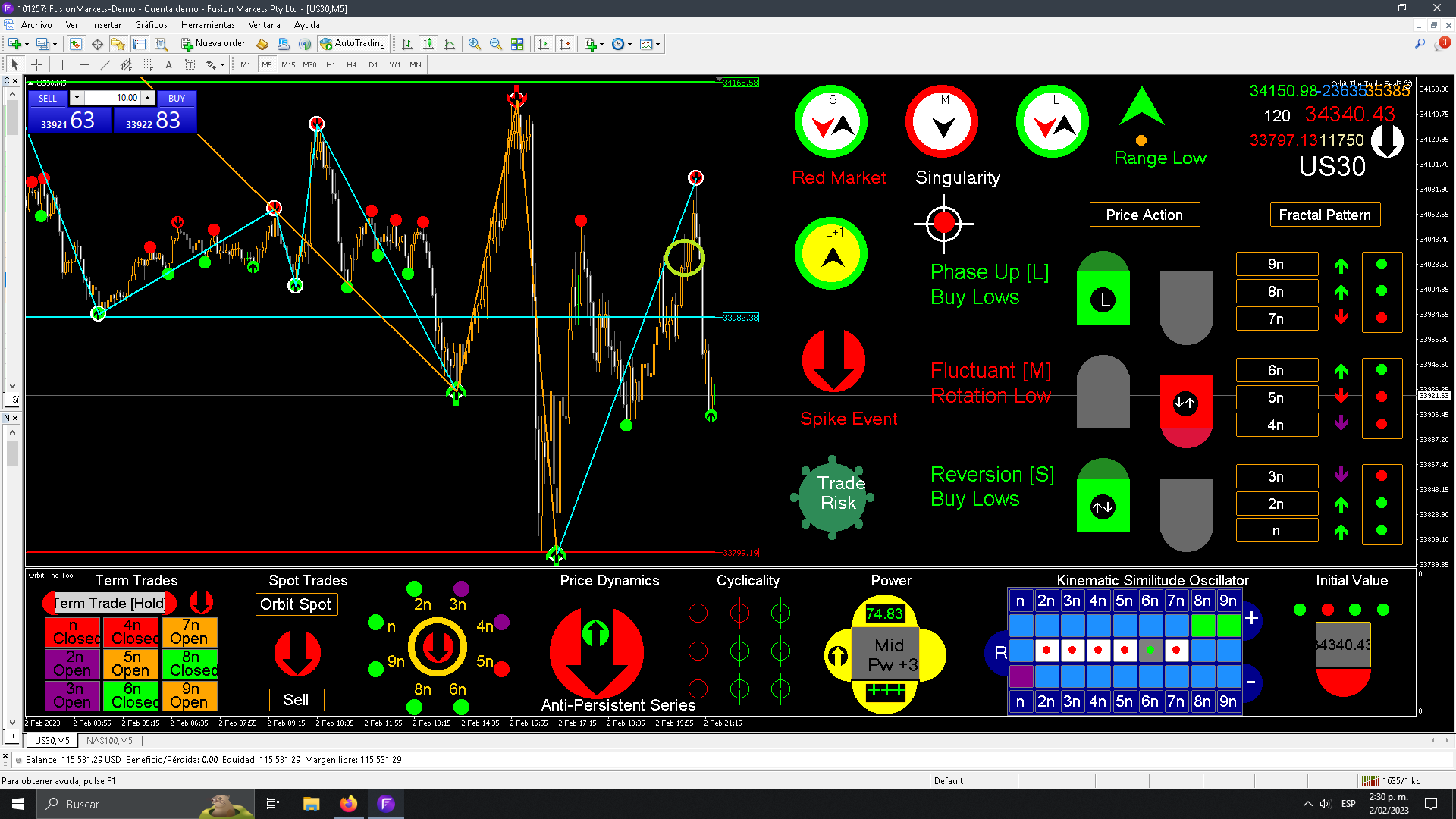Screen dimensions: 1456x819
Task: Select the line chart icon
Action: point(450,44)
